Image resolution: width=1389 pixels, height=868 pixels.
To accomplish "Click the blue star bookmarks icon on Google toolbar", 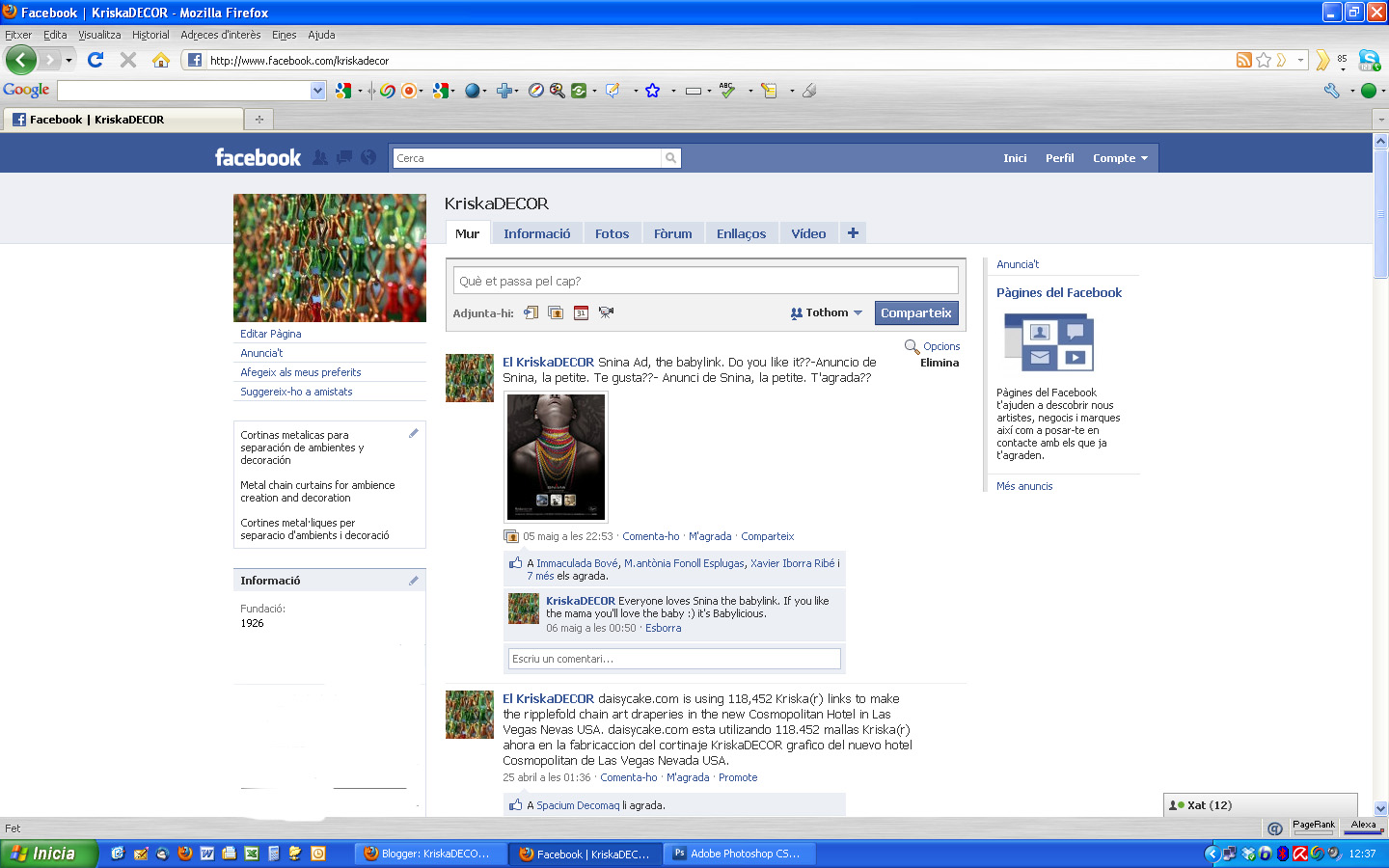I will (653, 91).
